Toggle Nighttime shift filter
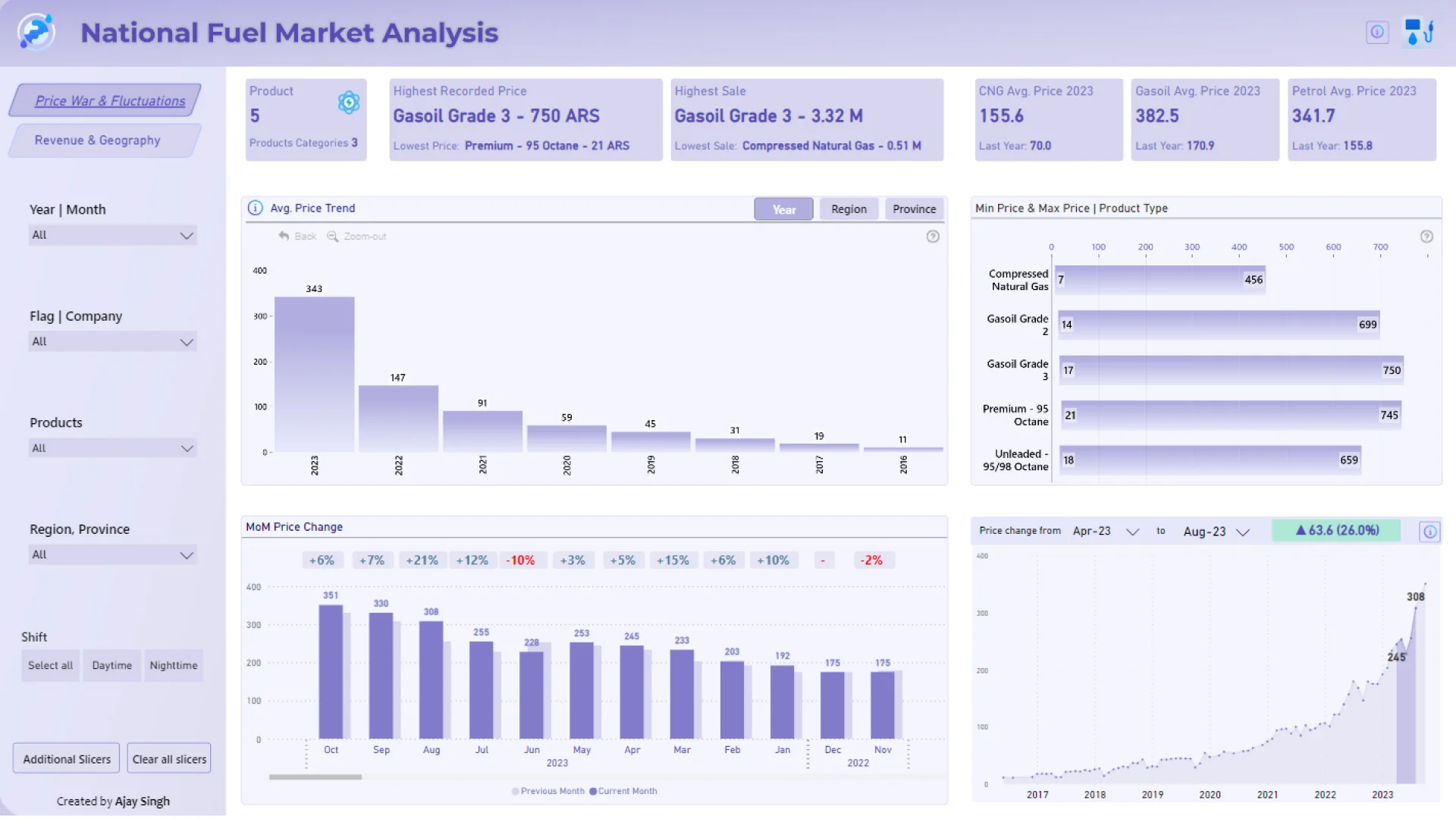The height and width of the screenshot is (819, 1456). tap(173, 665)
